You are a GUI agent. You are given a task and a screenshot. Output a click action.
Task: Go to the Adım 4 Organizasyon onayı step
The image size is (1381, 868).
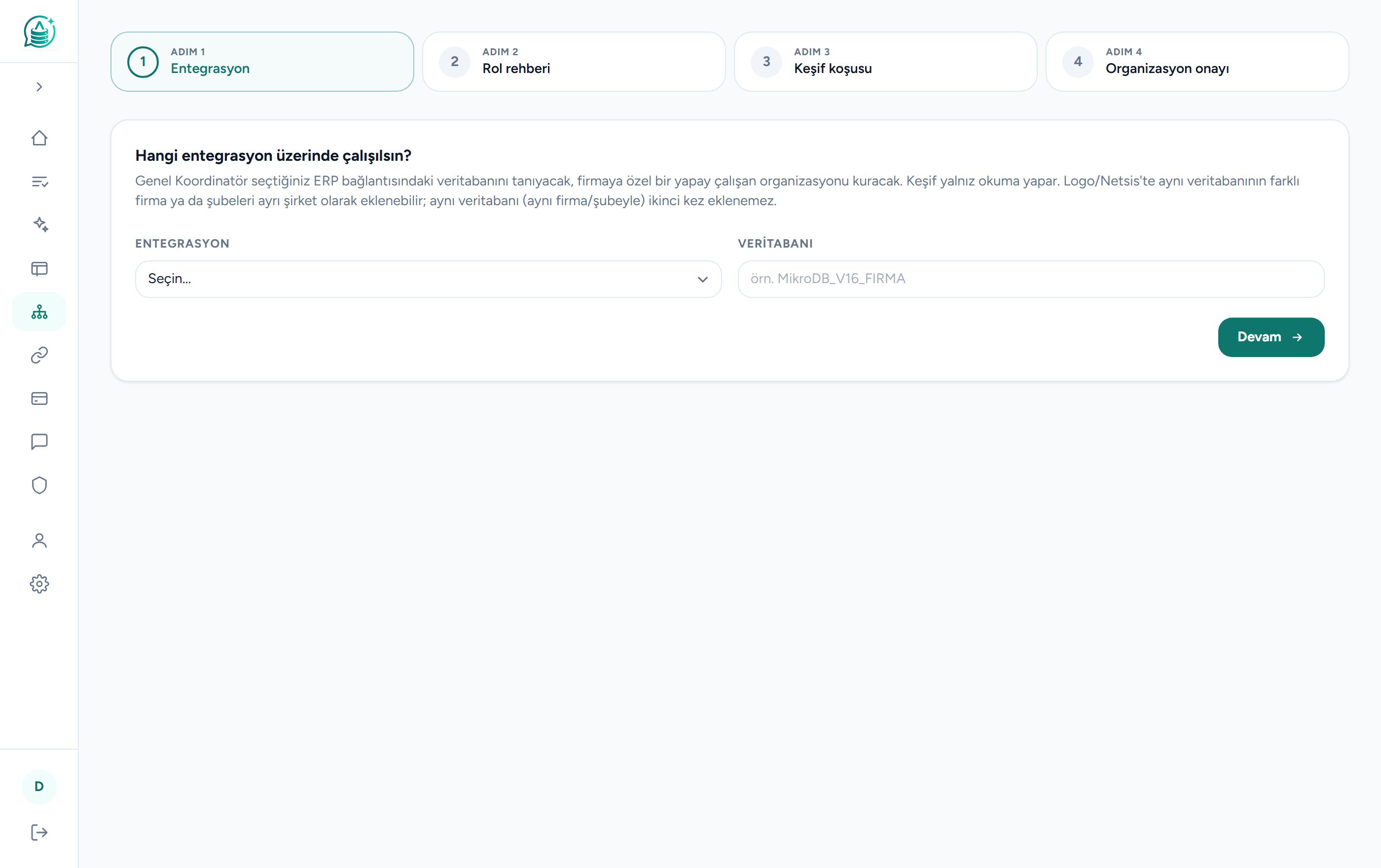point(1197,61)
